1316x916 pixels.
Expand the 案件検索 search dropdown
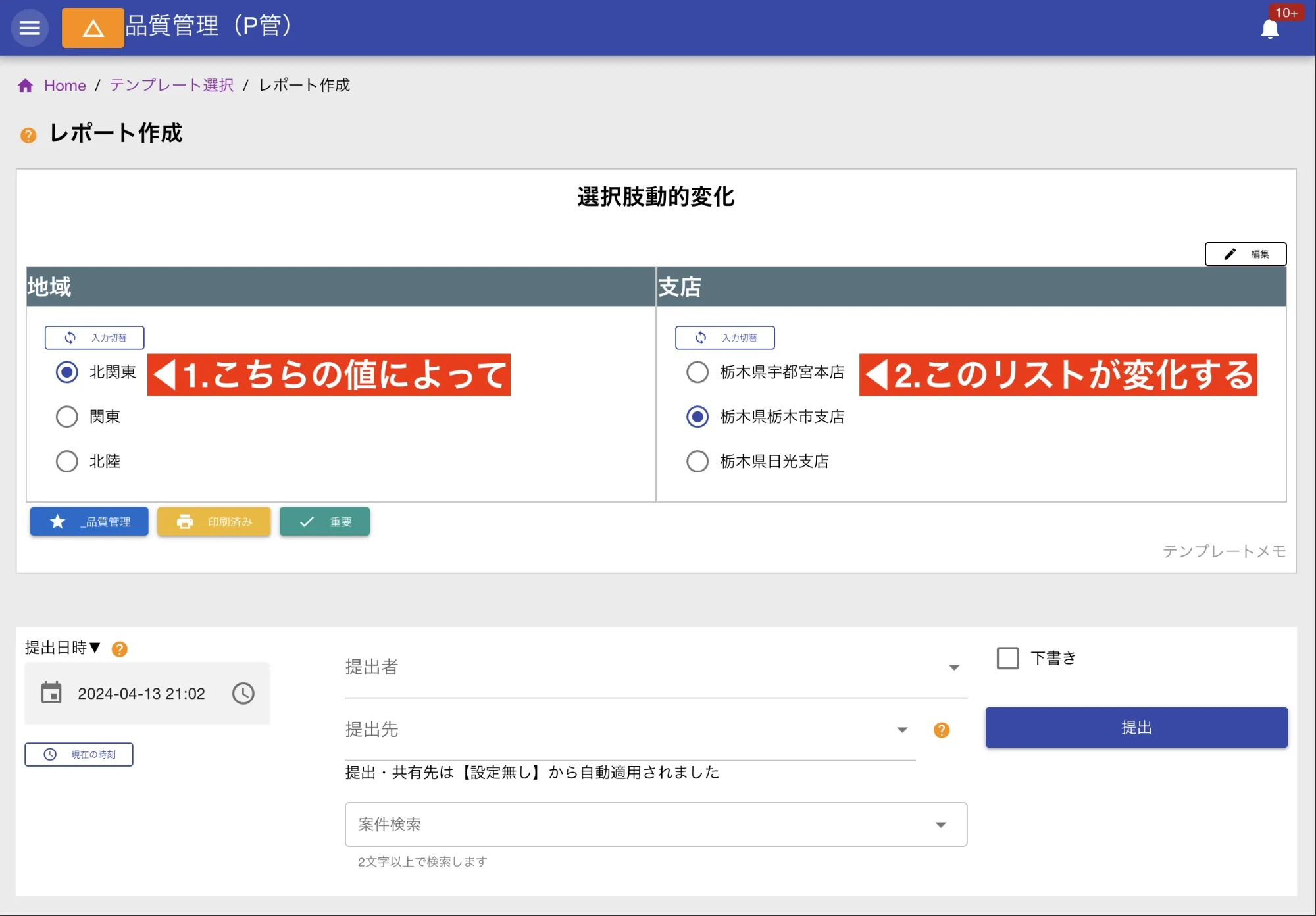pyautogui.click(x=942, y=825)
